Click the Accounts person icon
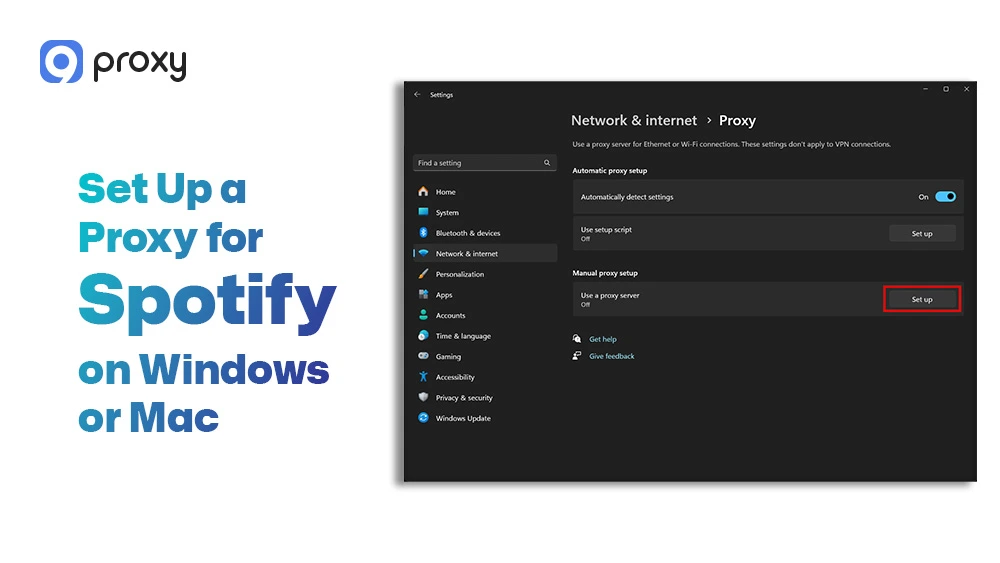This screenshot has height=563, width=1000. click(423, 315)
